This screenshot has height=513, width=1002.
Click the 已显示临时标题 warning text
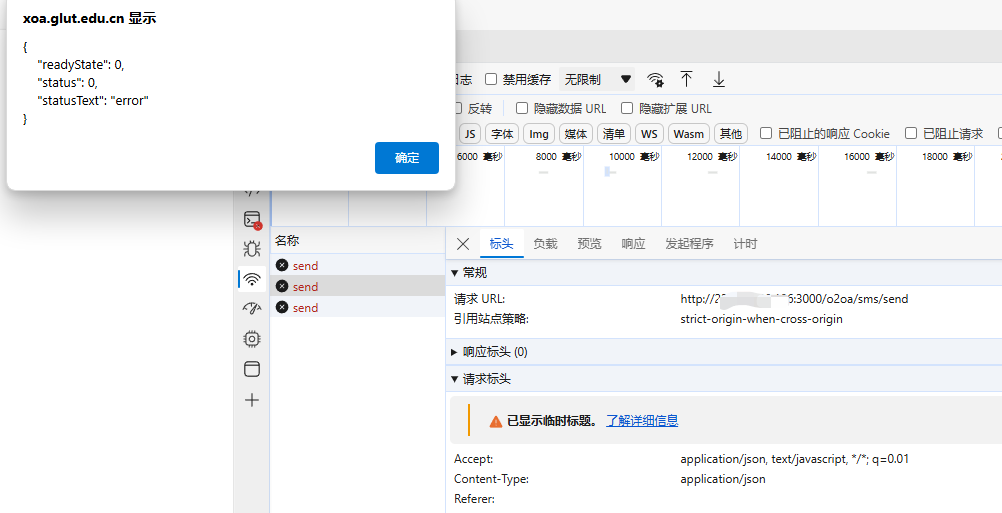553,420
